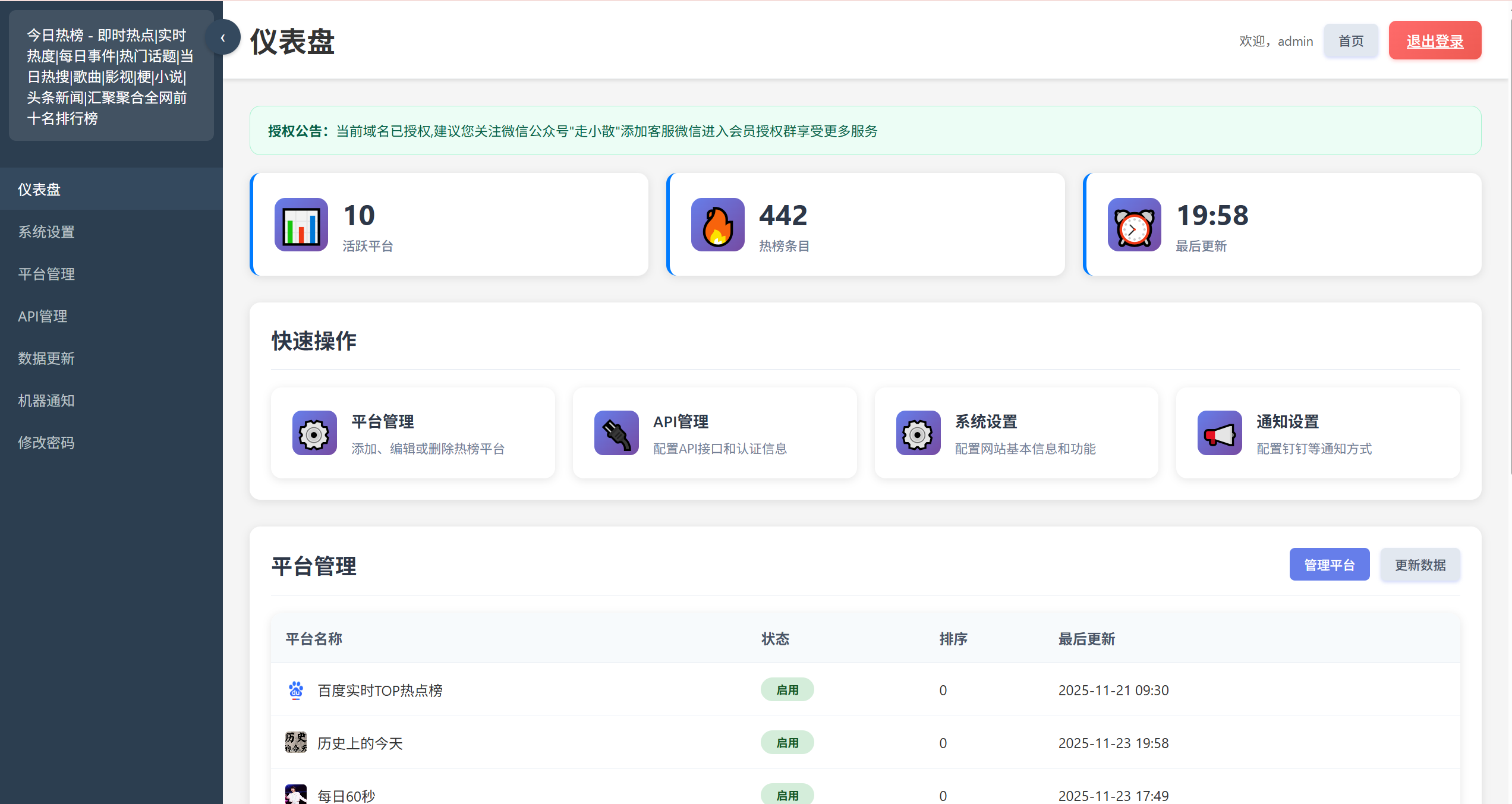Image resolution: width=1512 pixels, height=804 pixels.
Task: Click the 退出登录 logout button
Action: [1435, 41]
